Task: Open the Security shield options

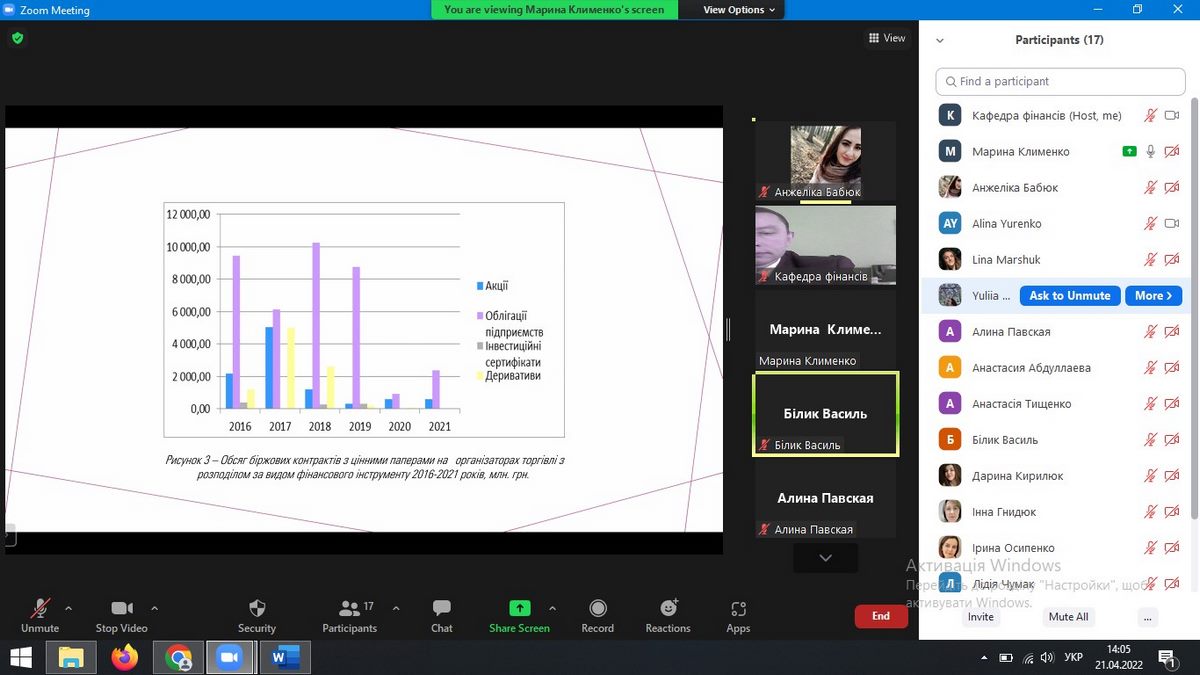Action: click(257, 609)
